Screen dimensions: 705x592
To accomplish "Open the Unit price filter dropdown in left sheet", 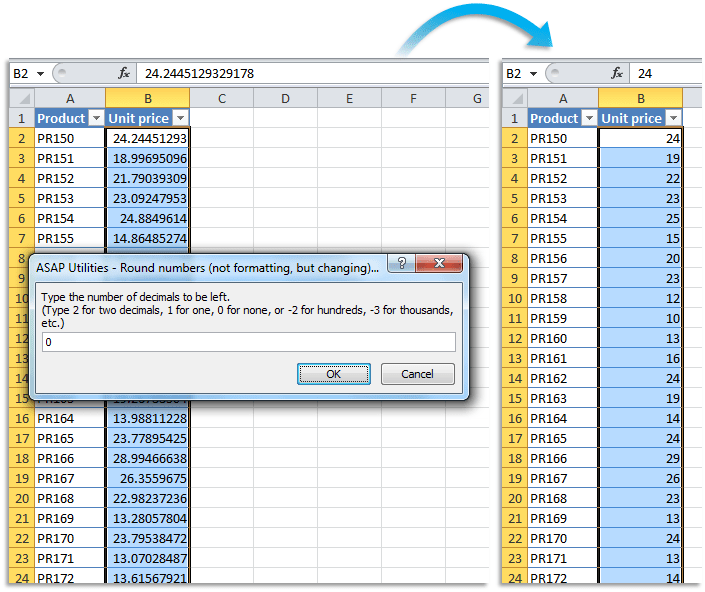I will point(180,118).
